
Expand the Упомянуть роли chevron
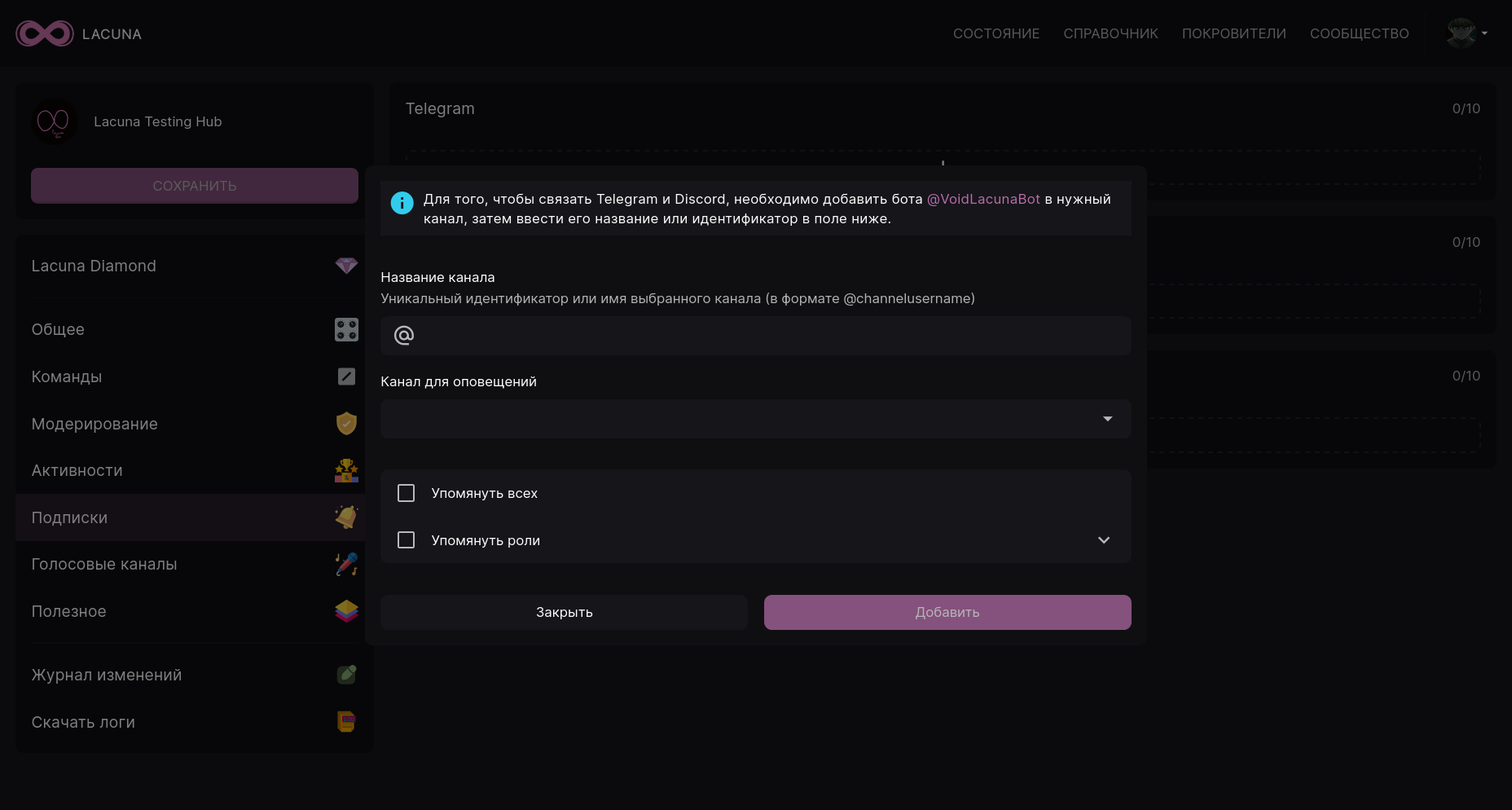tap(1104, 540)
